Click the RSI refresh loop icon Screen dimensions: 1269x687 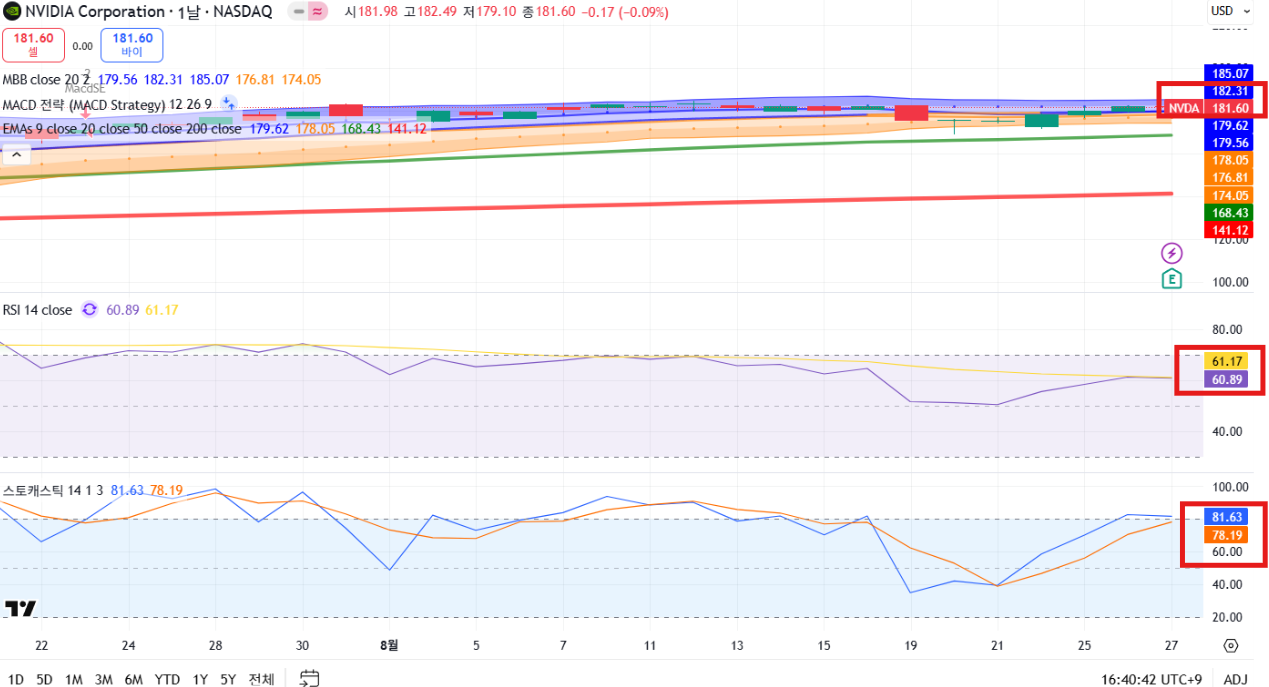(x=90, y=310)
